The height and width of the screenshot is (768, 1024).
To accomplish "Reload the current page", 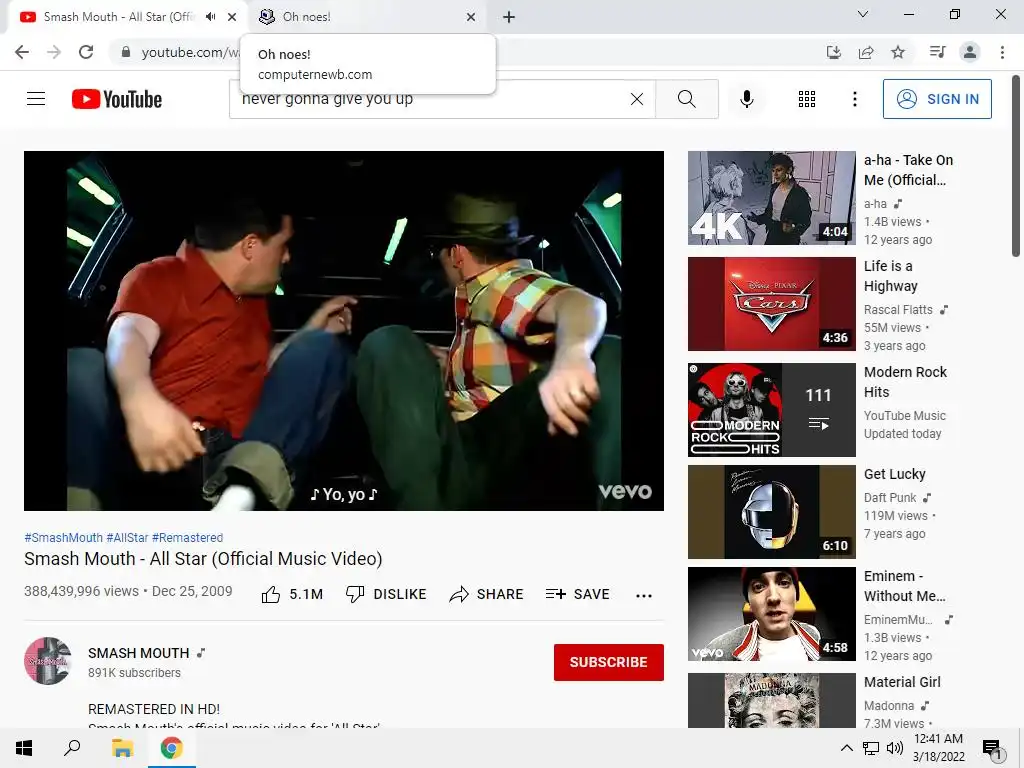I will tap(86, 52).
